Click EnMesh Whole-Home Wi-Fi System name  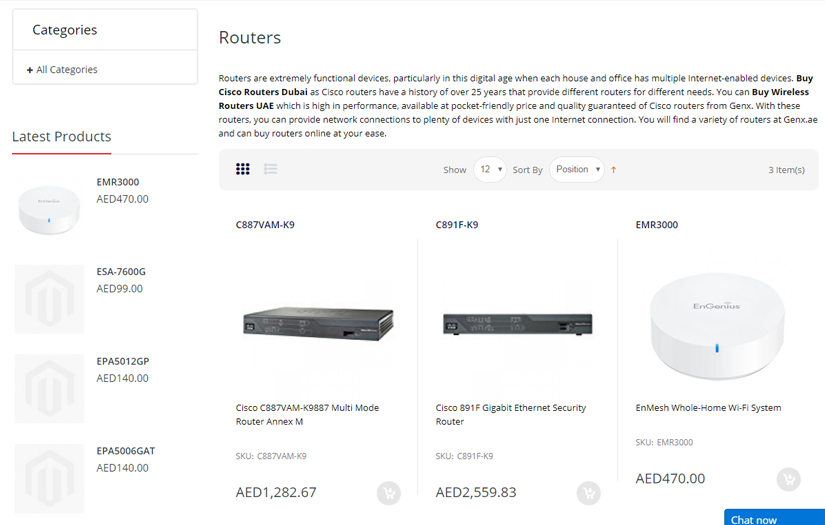(x=708, y=408)
